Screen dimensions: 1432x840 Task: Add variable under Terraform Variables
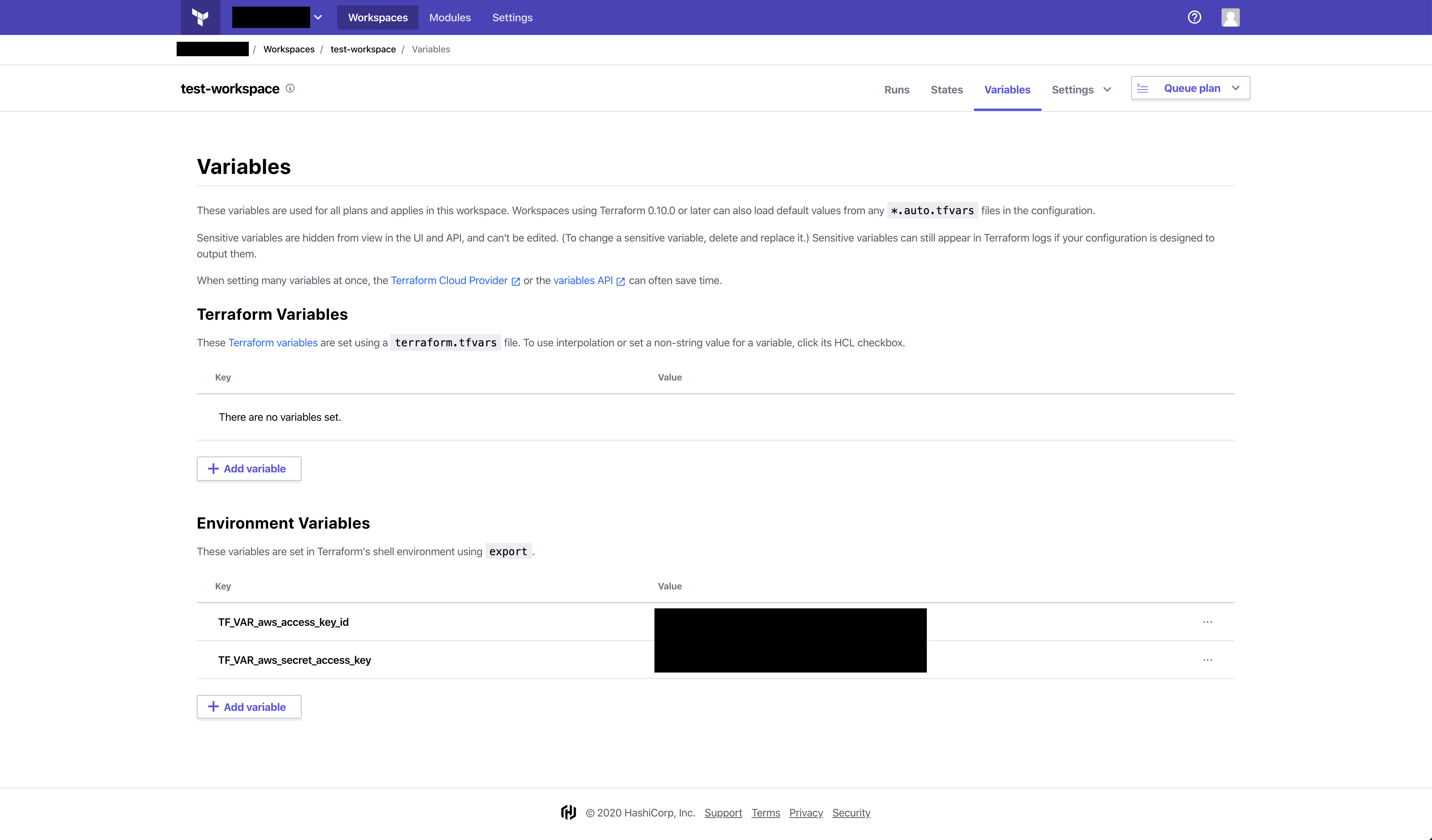[249, 469]
